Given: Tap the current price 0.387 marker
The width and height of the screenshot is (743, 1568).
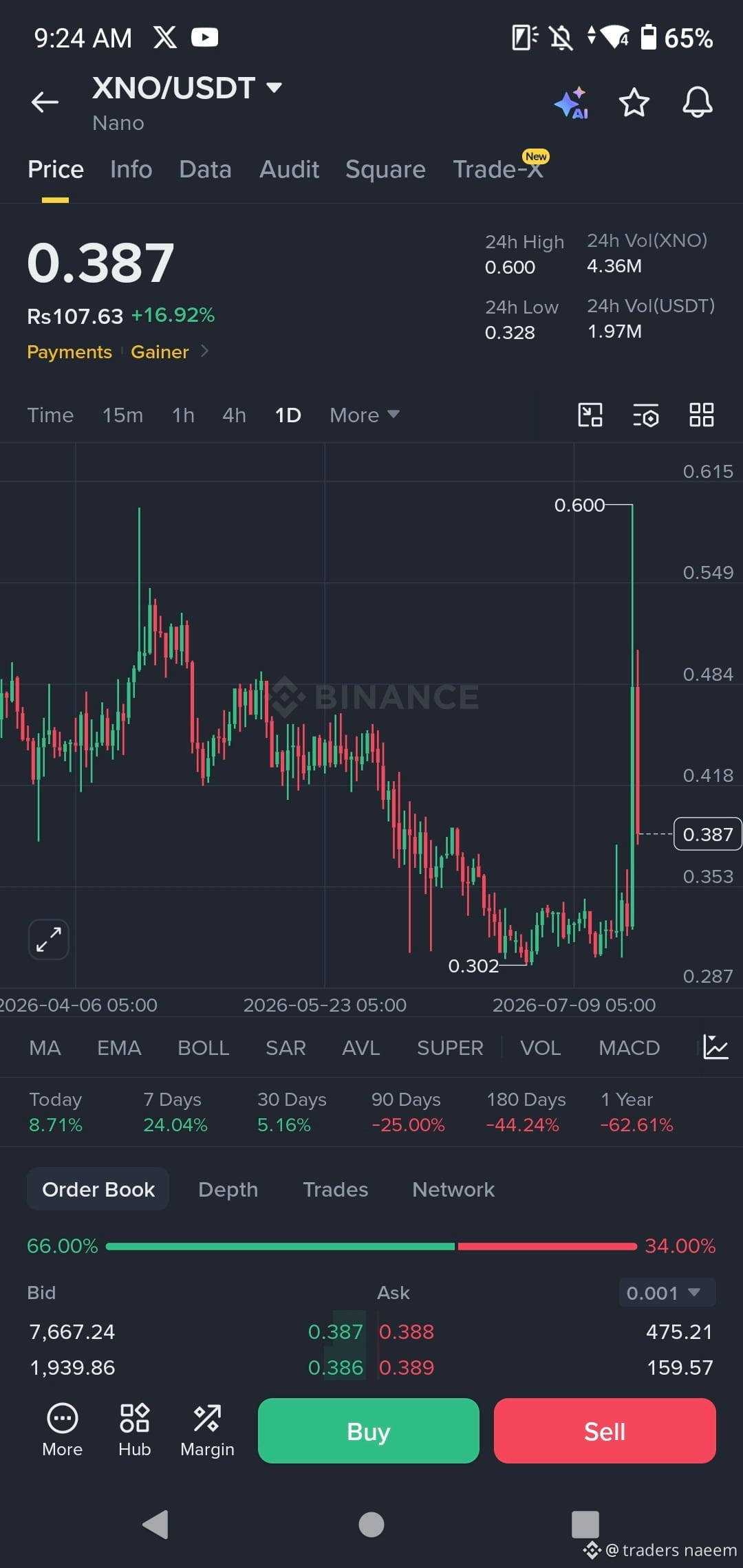Looking at the screenshot, I should pyautogui.click(x=707, y=834).
